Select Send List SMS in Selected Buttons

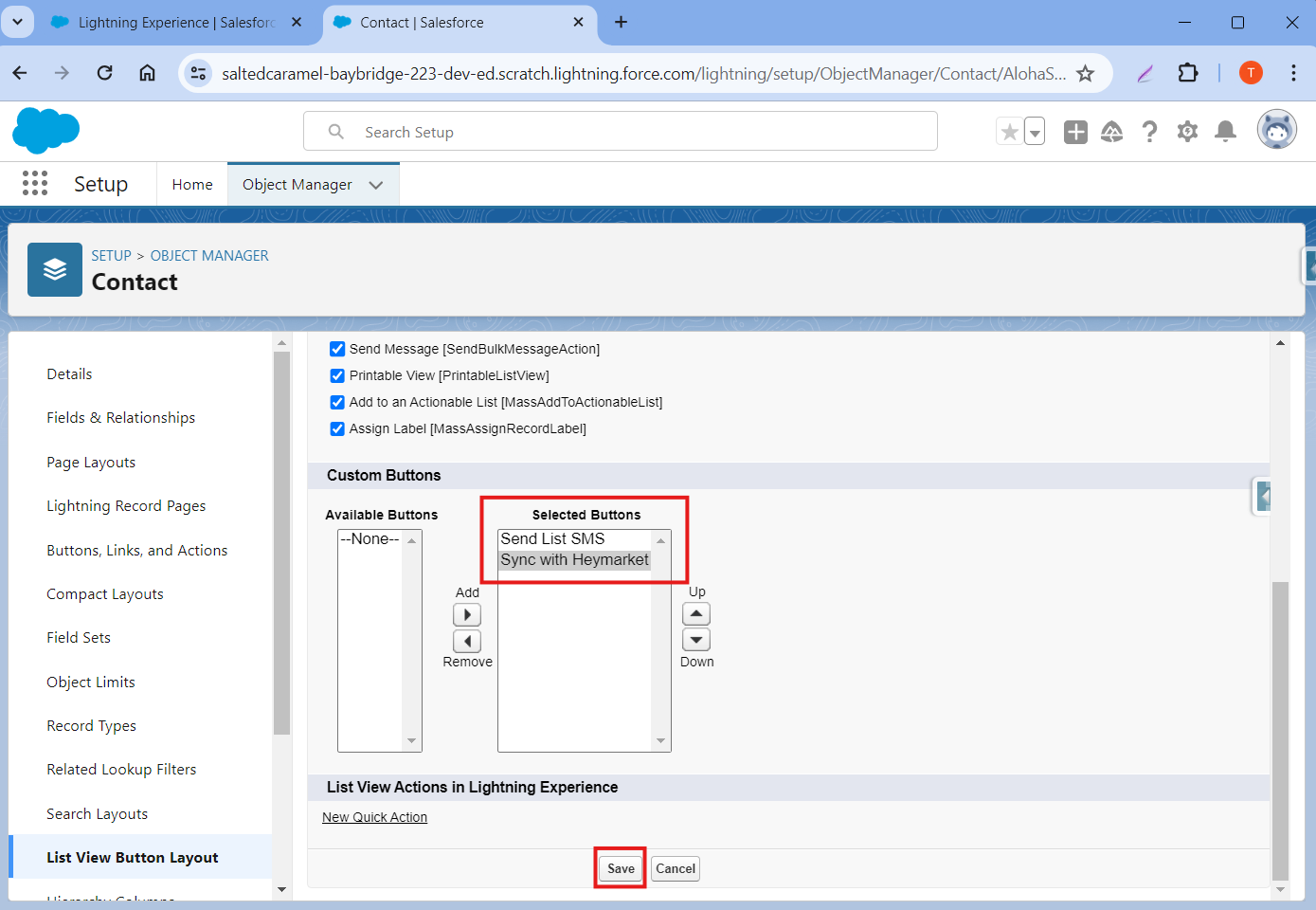(574, 538)
